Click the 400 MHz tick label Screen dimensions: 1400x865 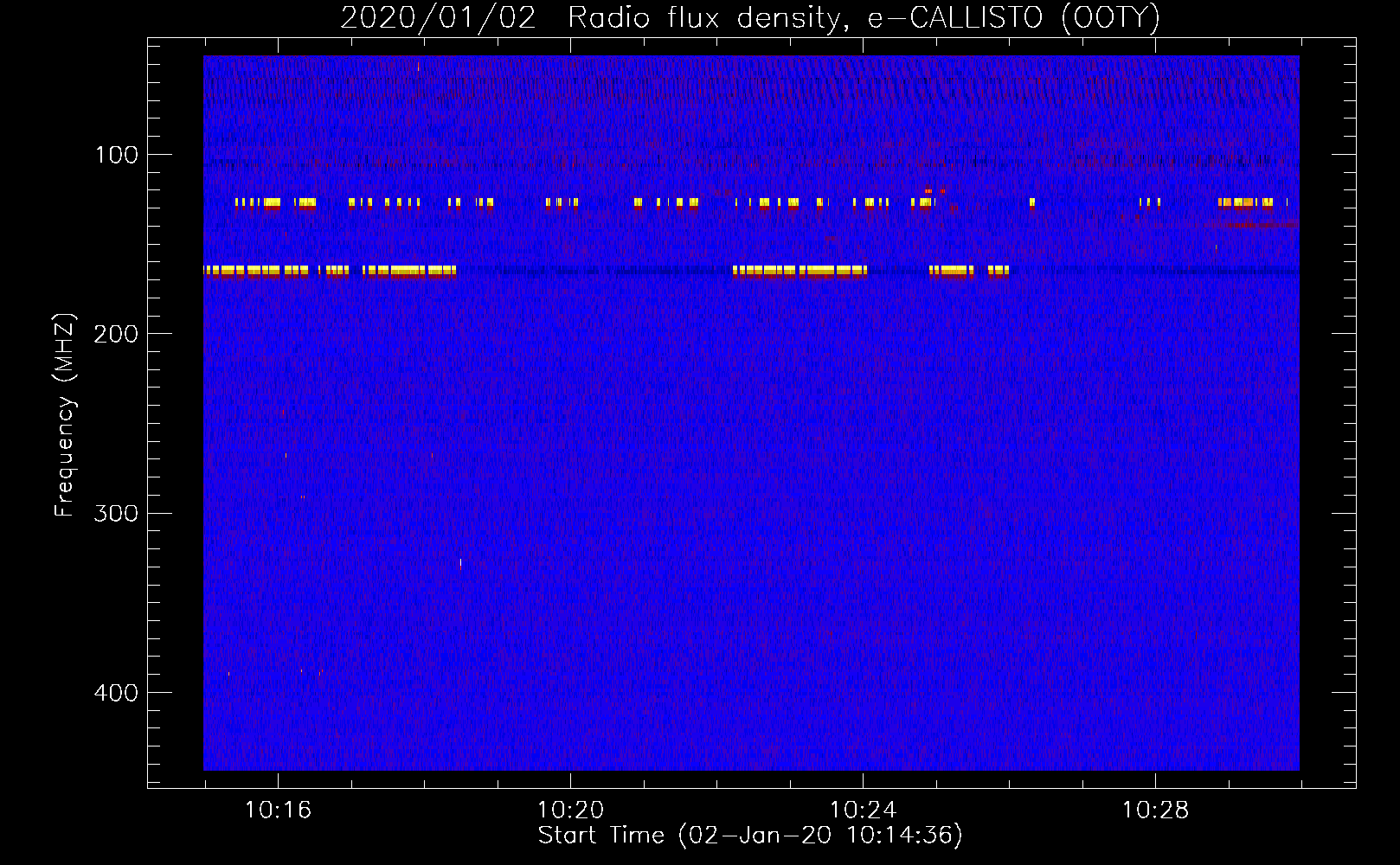pos(117,693)
